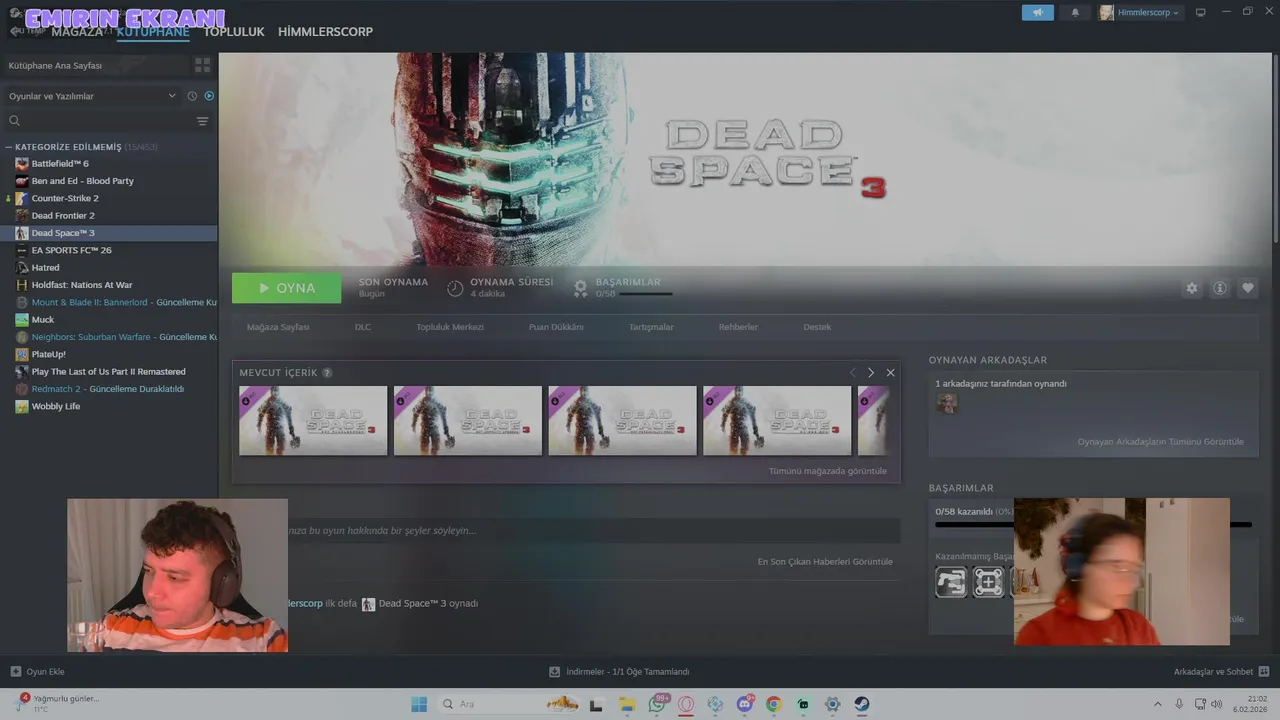Image resolution: width=1280 pixels, height=720 pixels.
Task: Click the Tümünü mağazada görüntüle link
Action: click(x=827, y=471)
